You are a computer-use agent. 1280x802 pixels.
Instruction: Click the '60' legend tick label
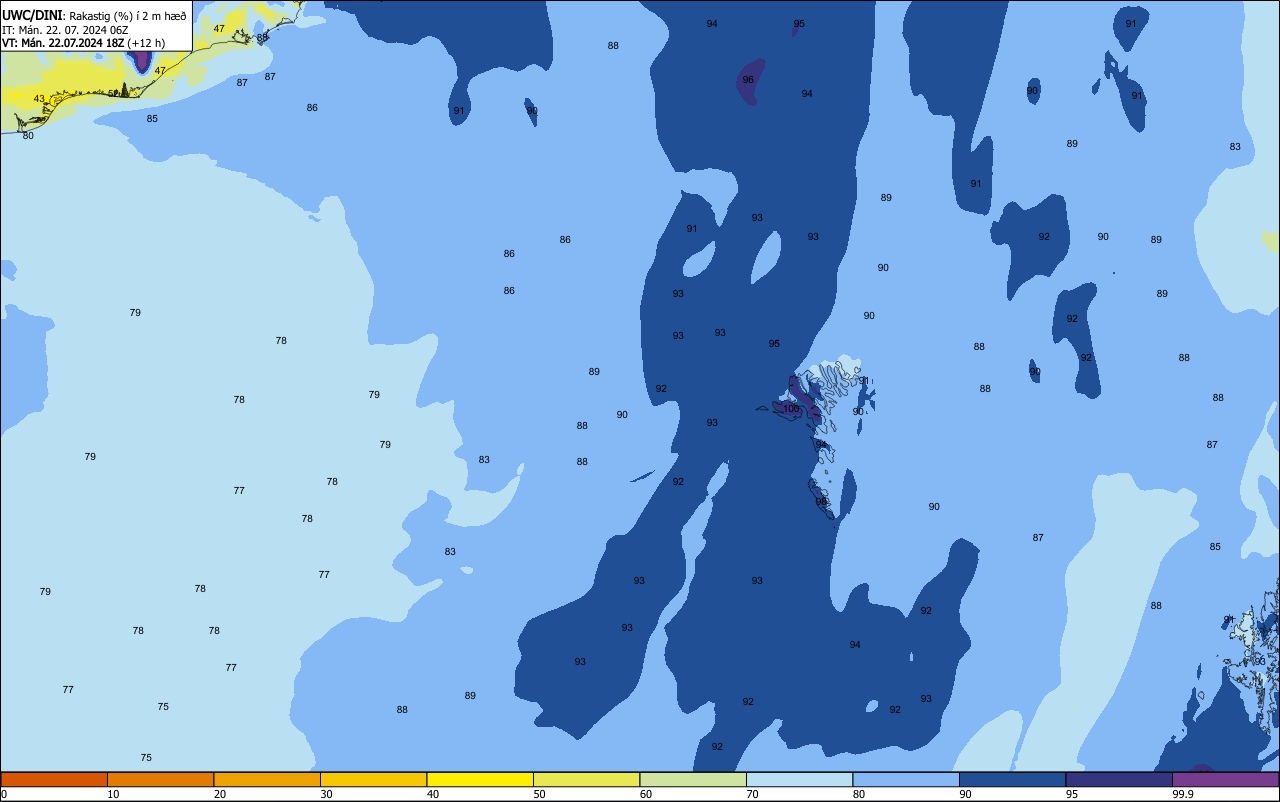click(646, 794)
